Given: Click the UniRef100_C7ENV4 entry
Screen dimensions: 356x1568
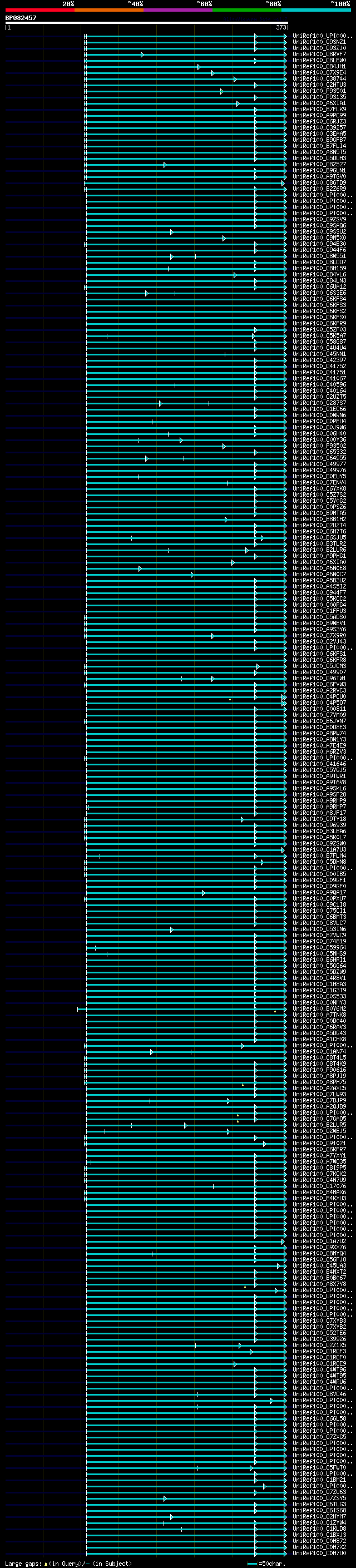Looking at the screenshot, I should [x=319, y=483].
